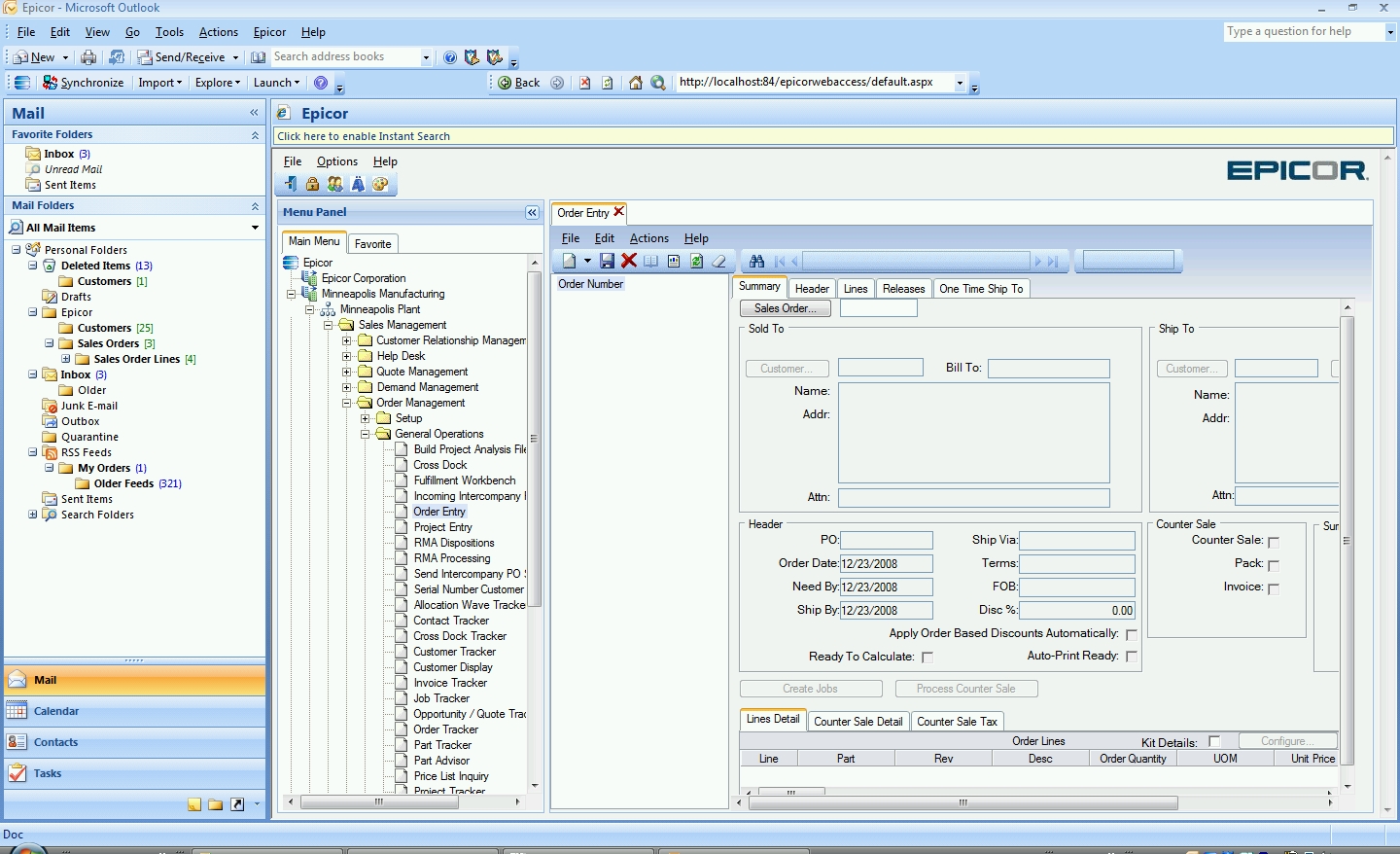The image size is (1400, 854).
Task: Save the order with floppy disk icon
Action: 607,261
